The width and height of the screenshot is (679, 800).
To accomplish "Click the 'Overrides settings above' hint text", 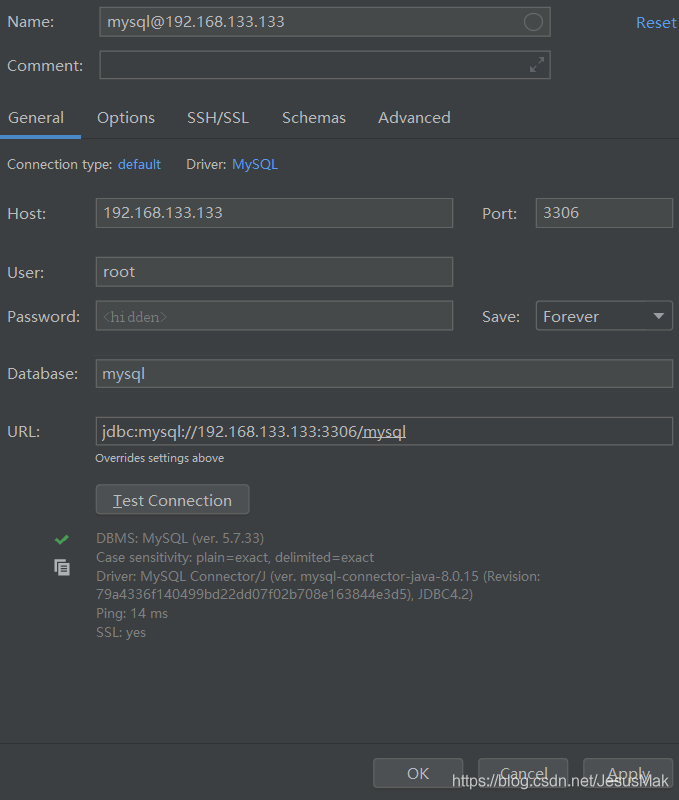I will 160,458.
